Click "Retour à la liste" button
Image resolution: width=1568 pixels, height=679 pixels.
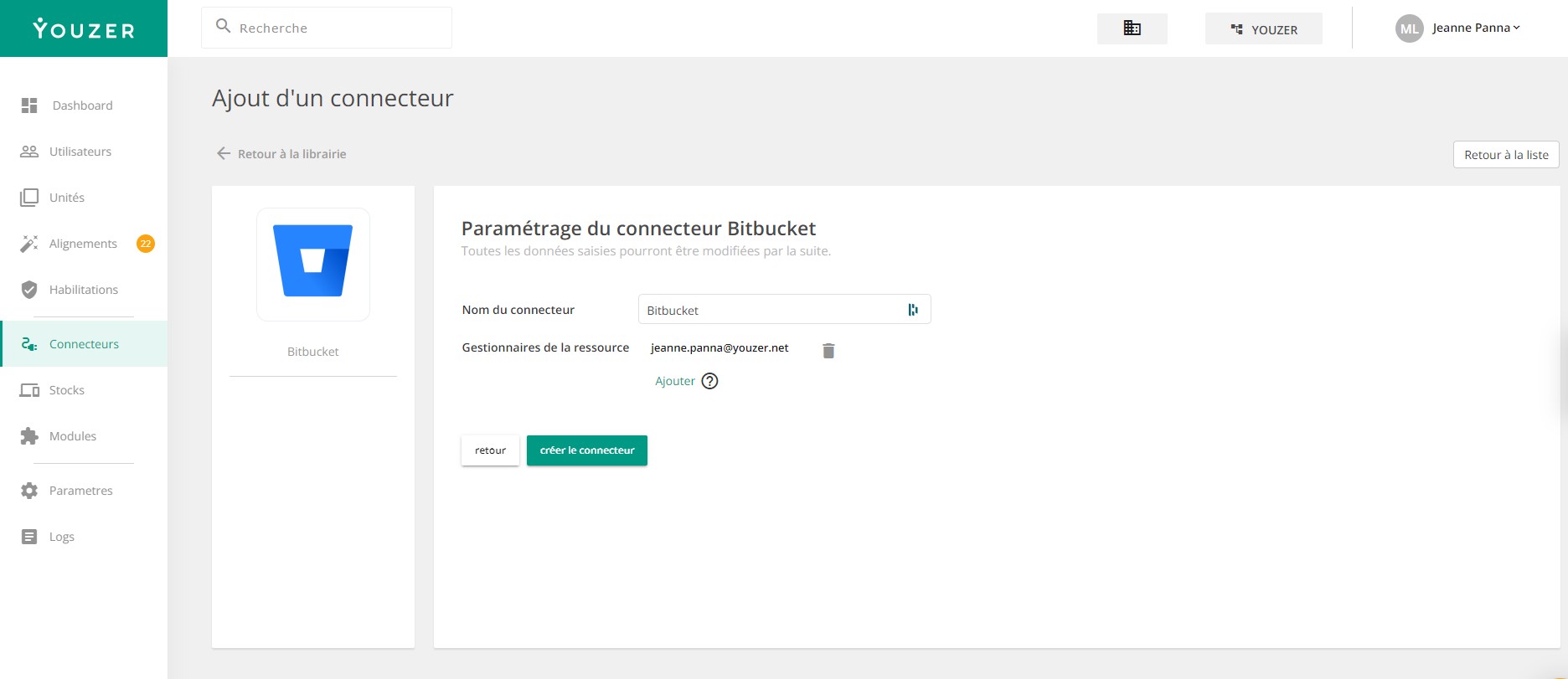click(1505, 155)
